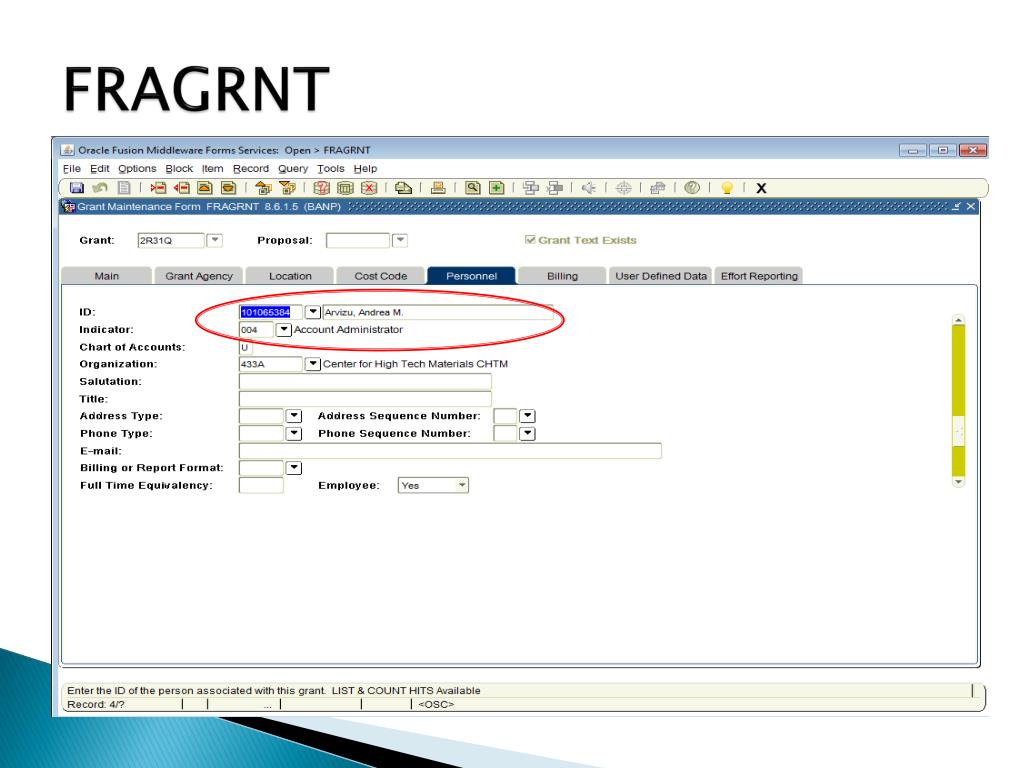This screenshot has height=768, width=1024.
Task: Open the Organization dropdown arrow
Action: point(313,364)
